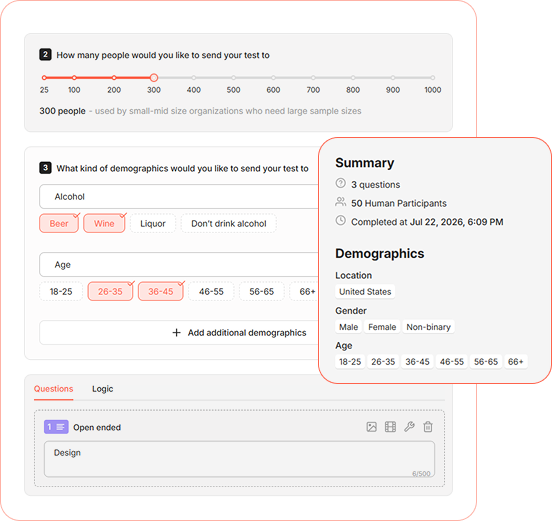The image size is (552, 521).
Task: Click the purple question type icon numbered 1
Action: (56, 427)
